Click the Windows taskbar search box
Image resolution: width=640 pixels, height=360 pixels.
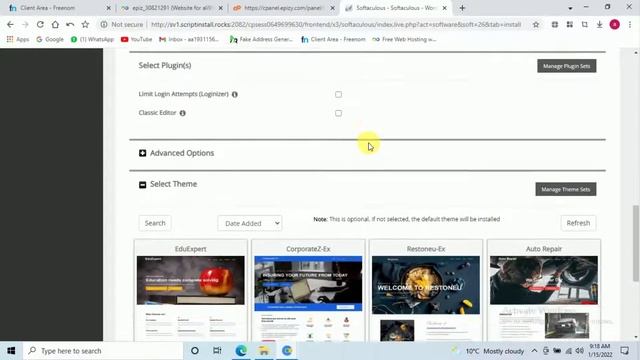tap(103, 351)
